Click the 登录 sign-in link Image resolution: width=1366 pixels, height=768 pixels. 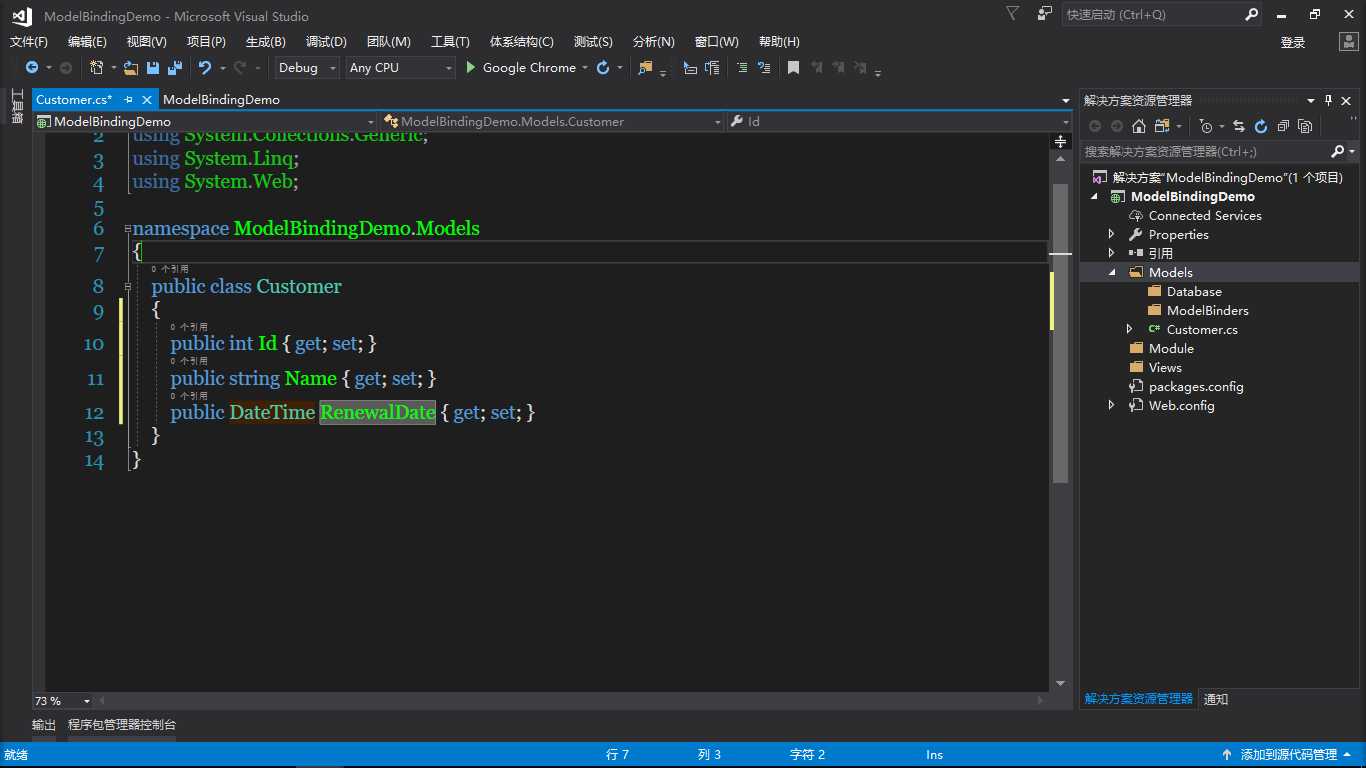click(1293, 42)
